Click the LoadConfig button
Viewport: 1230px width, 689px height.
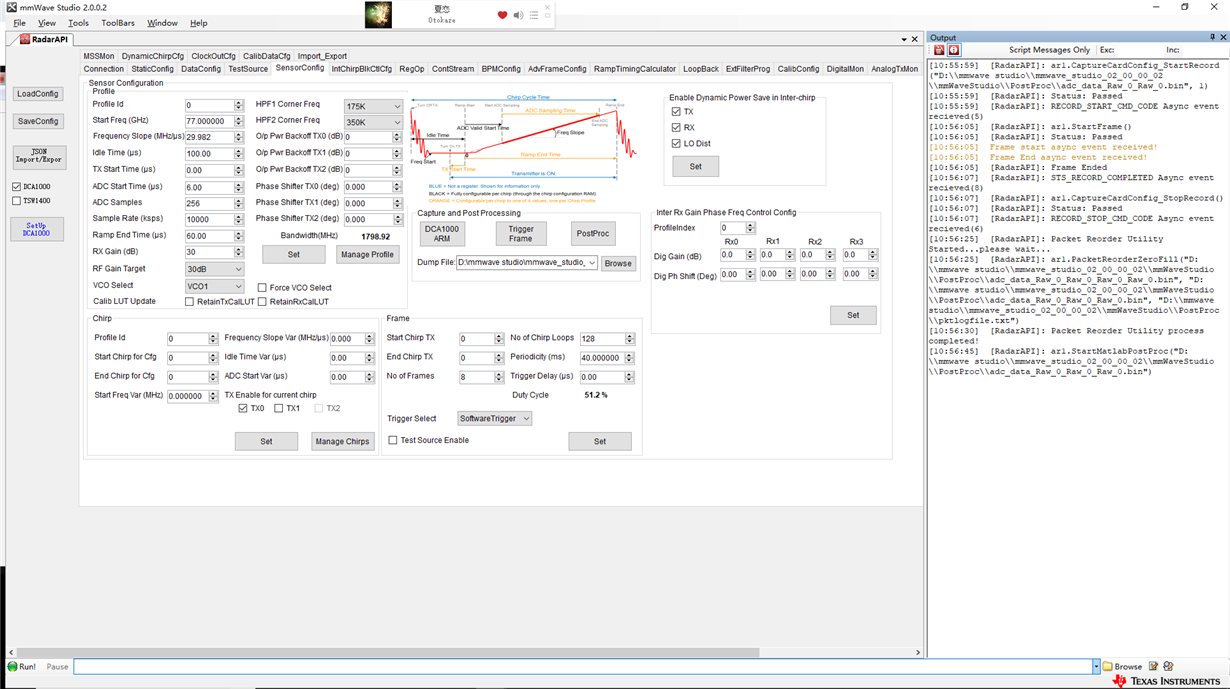pos(38,94)
